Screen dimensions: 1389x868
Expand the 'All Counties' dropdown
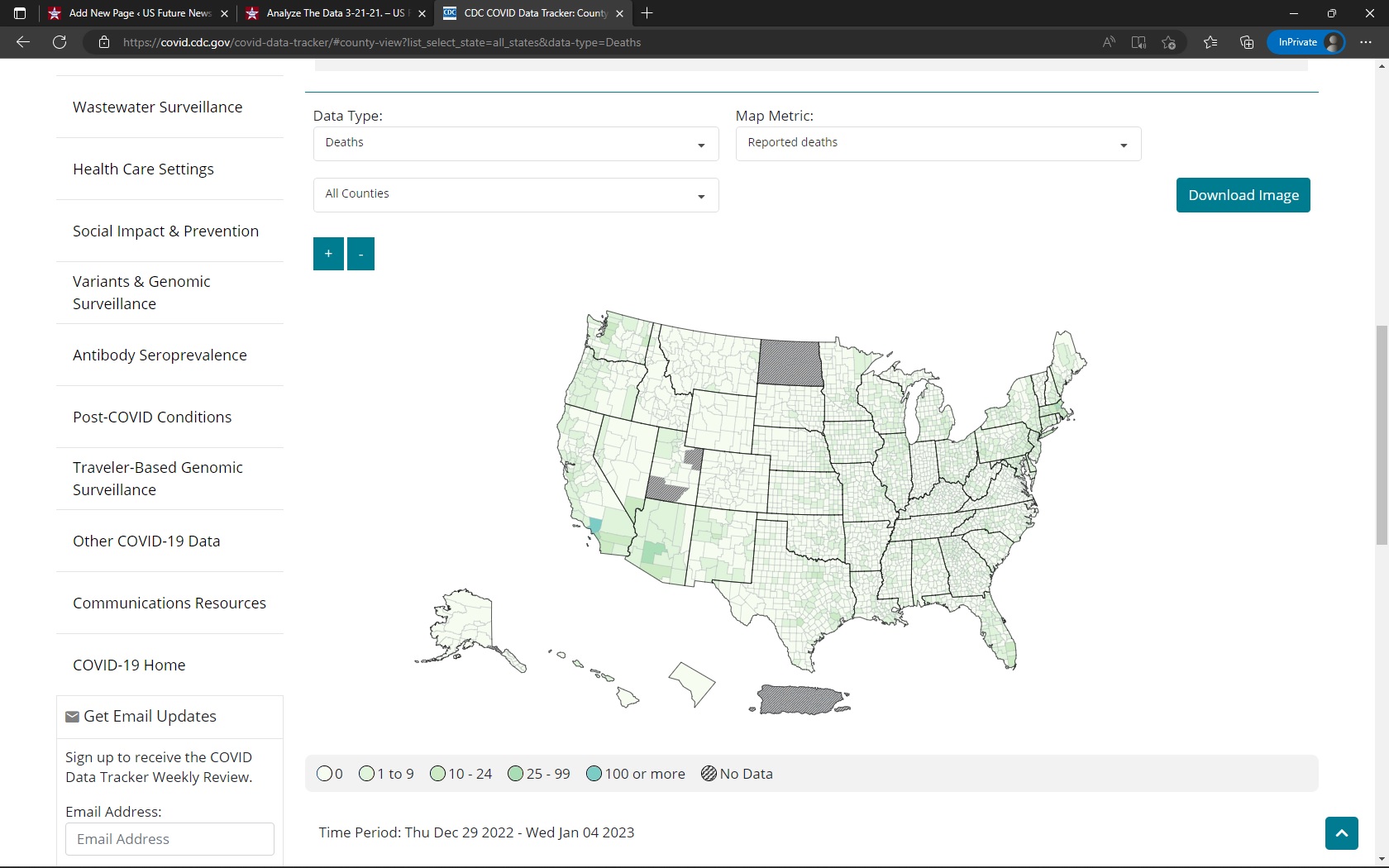[516, 195]
